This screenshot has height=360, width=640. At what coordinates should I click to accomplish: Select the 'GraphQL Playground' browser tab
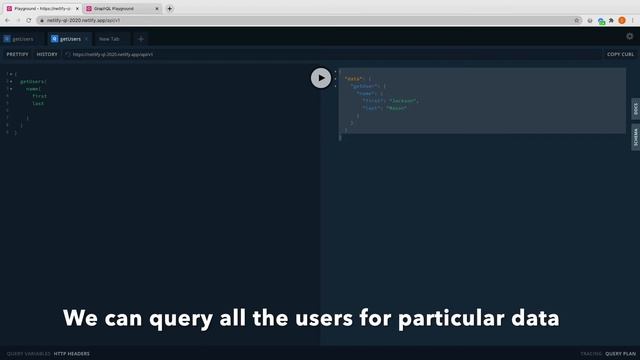121,9
